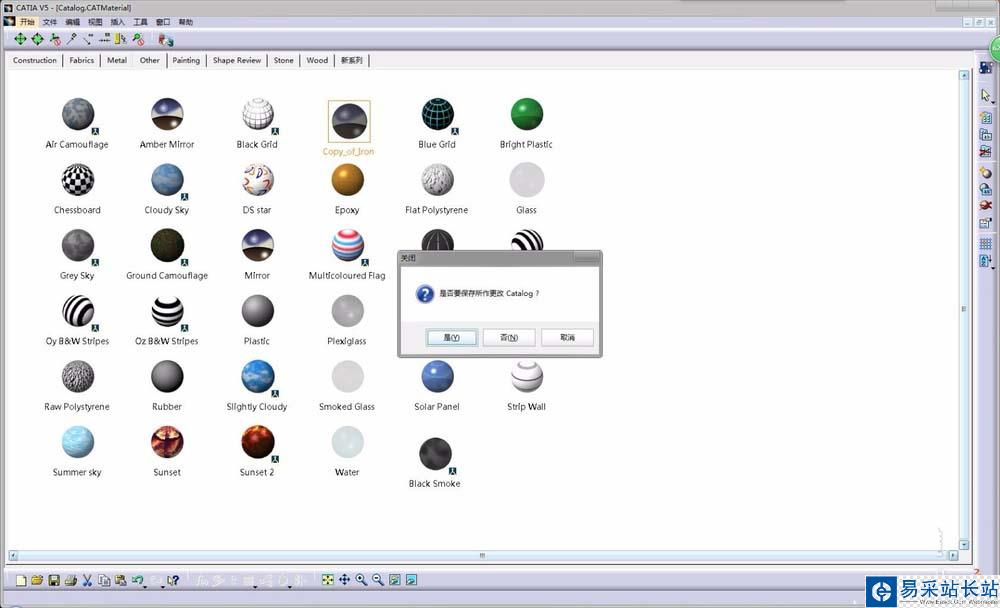Open the 文件 File menu
1000x608 pixels.
pos(50,22)
